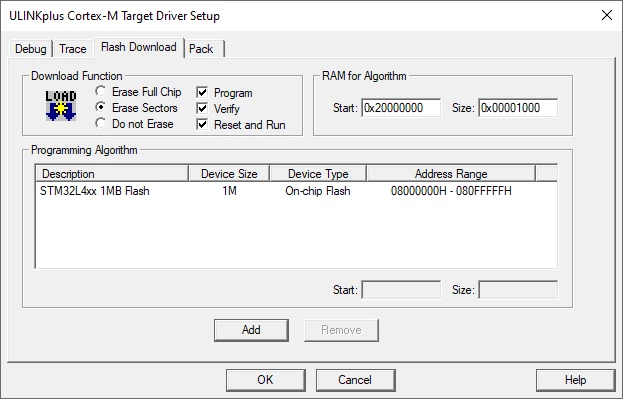Viewport: 623px width, 399px height.
Task: Click the 08000000H - 080FFFFFH address cell
Action: 451,191
